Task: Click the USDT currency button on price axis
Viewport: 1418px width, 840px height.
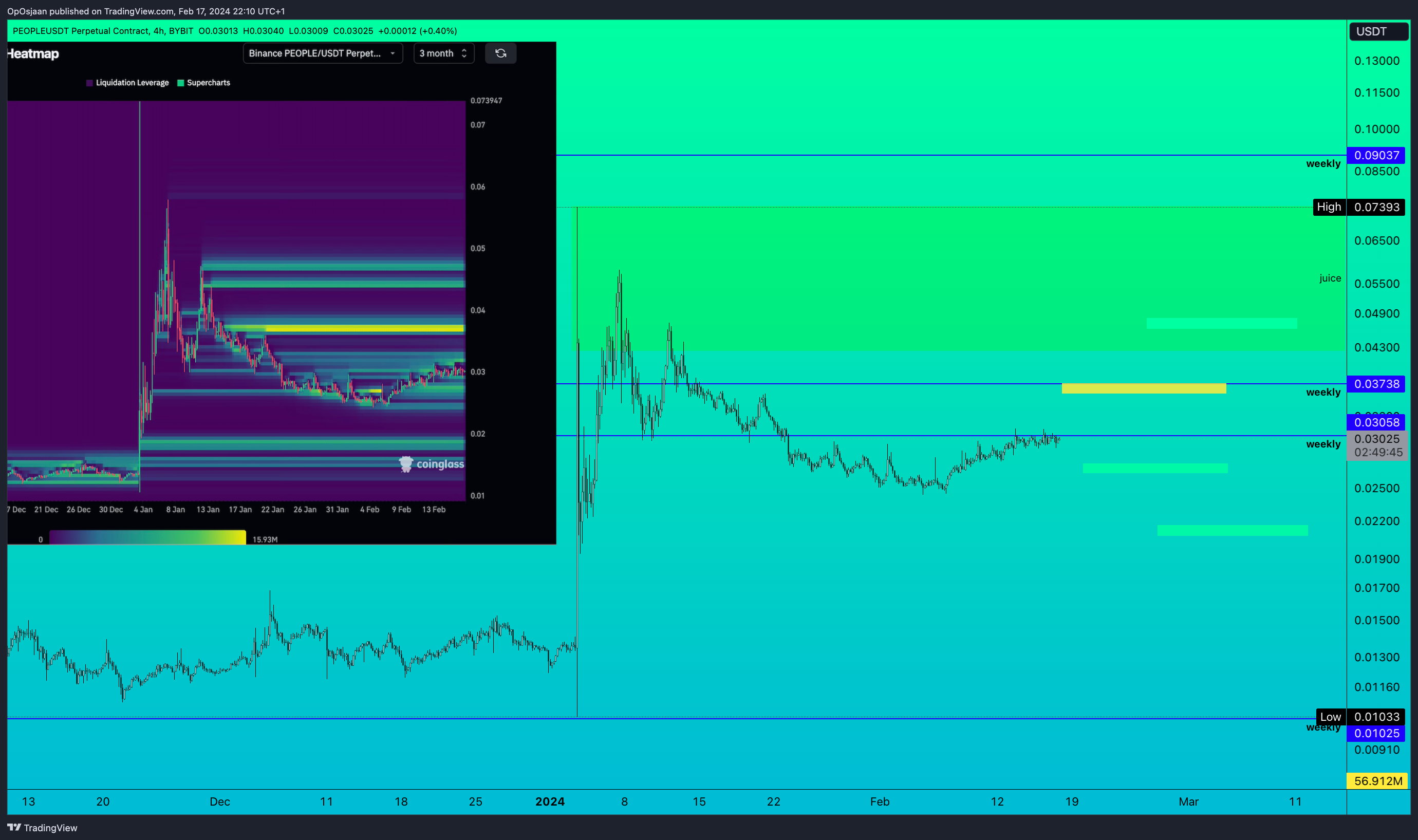Action: [1378, 32]
